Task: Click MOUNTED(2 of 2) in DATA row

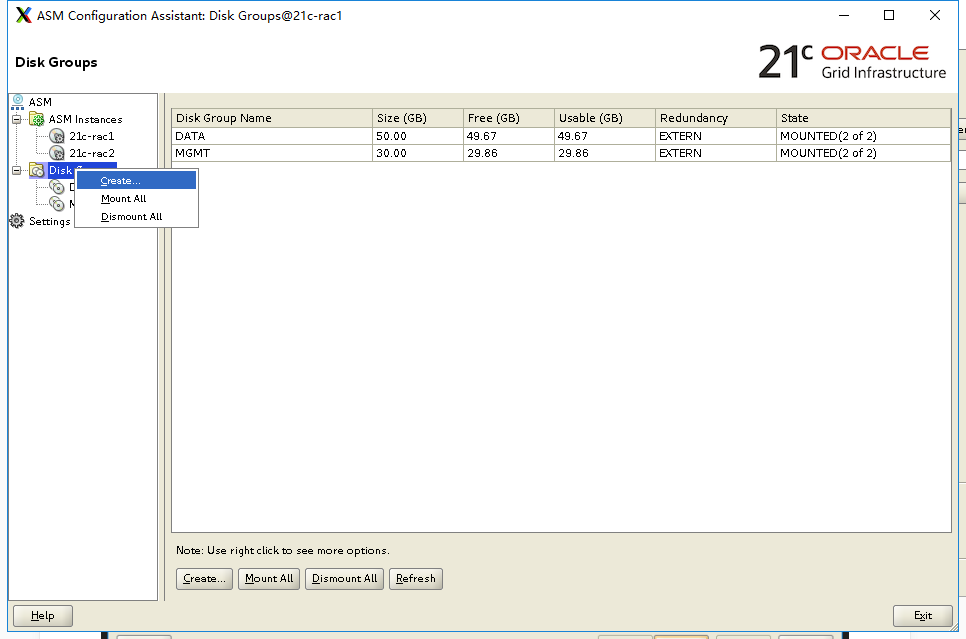Action: 864,136
